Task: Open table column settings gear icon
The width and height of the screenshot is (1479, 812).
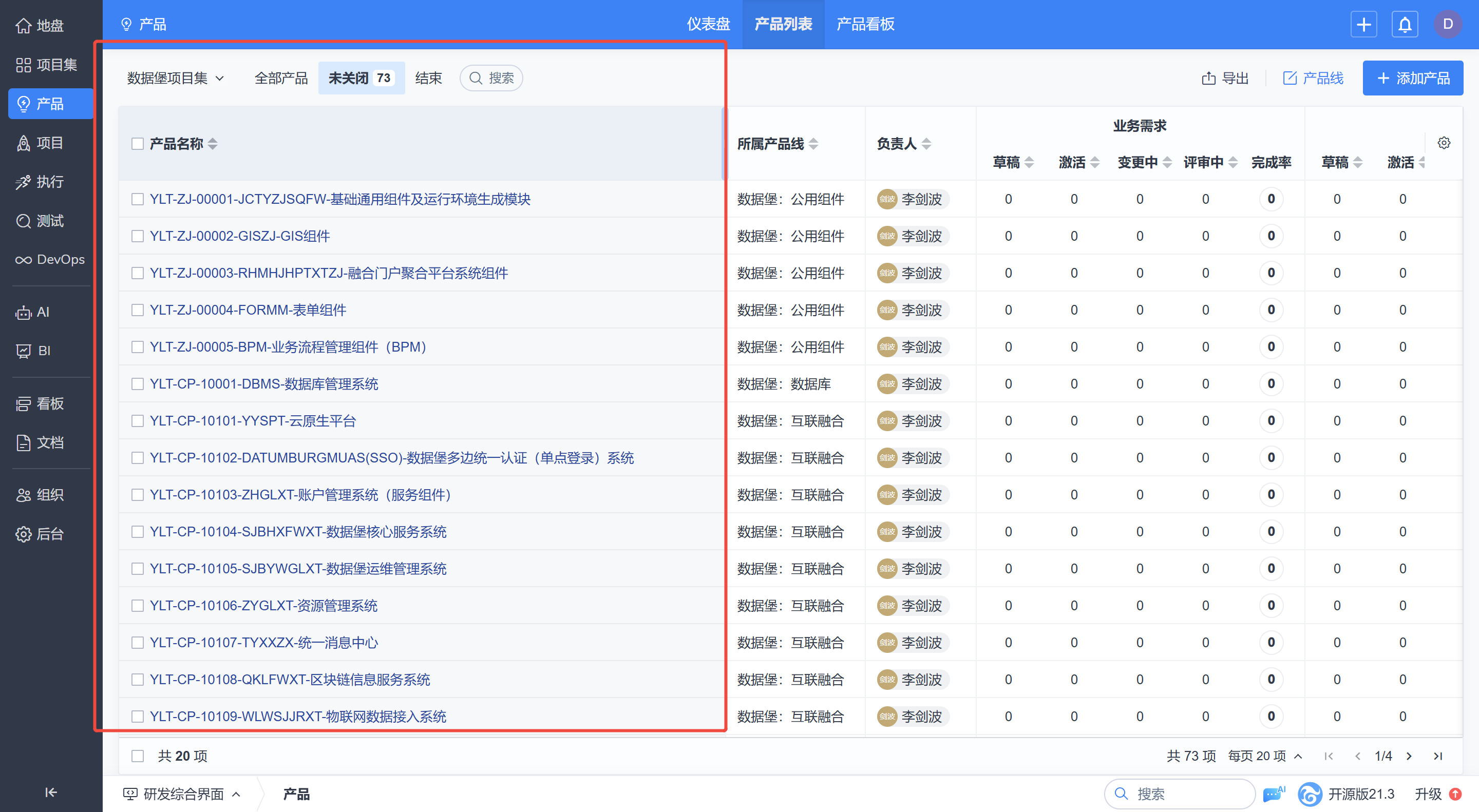Action: pos(1444,143)
